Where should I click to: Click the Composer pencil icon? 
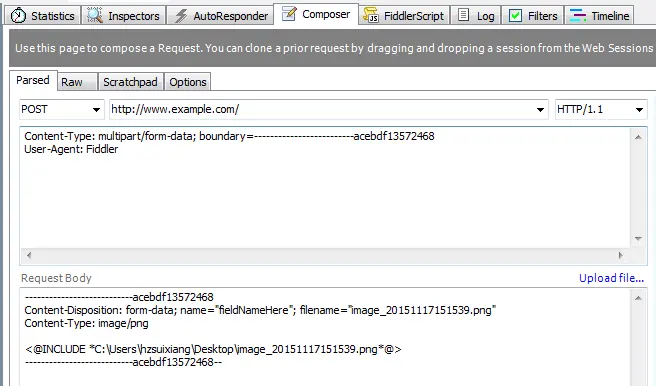(289, 14)
